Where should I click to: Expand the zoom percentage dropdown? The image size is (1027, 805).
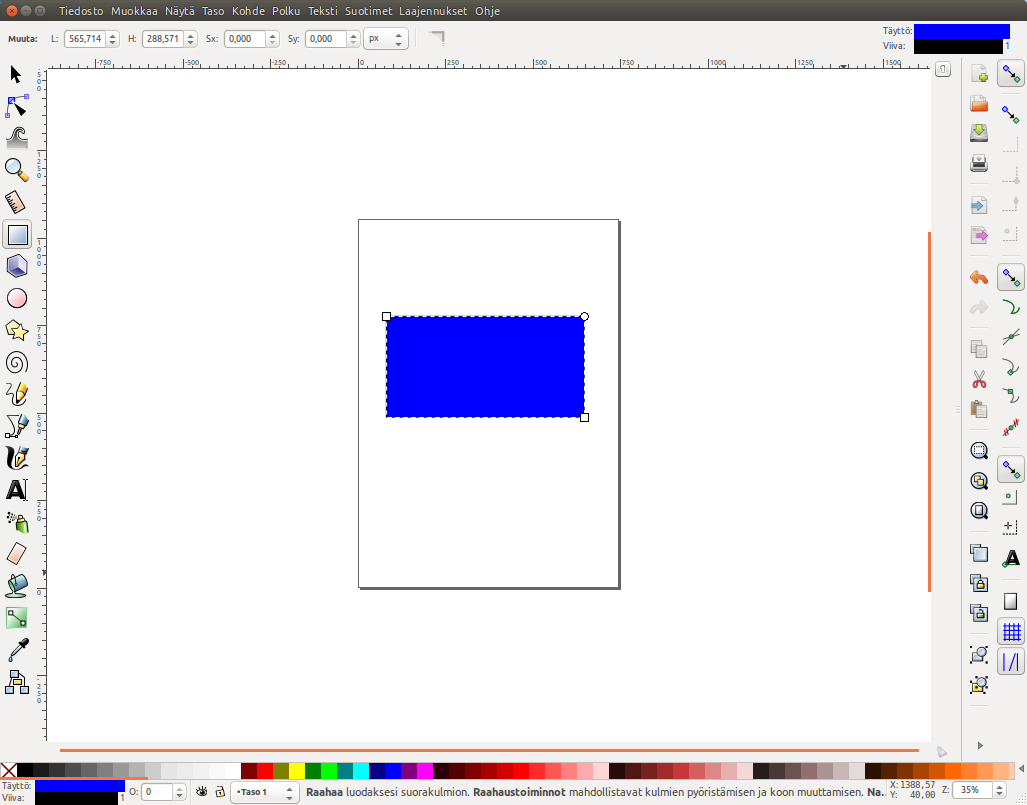[x=1003, y=790]
